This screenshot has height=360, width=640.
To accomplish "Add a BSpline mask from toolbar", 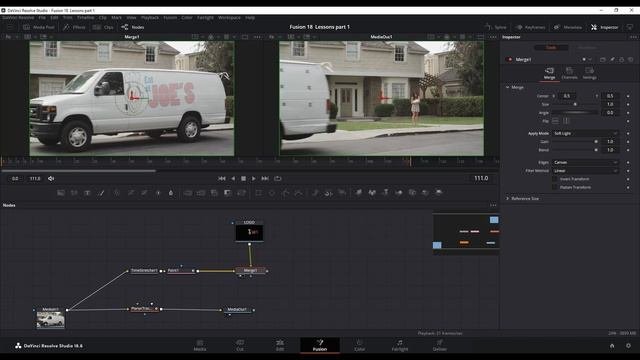I will (299, 193).
